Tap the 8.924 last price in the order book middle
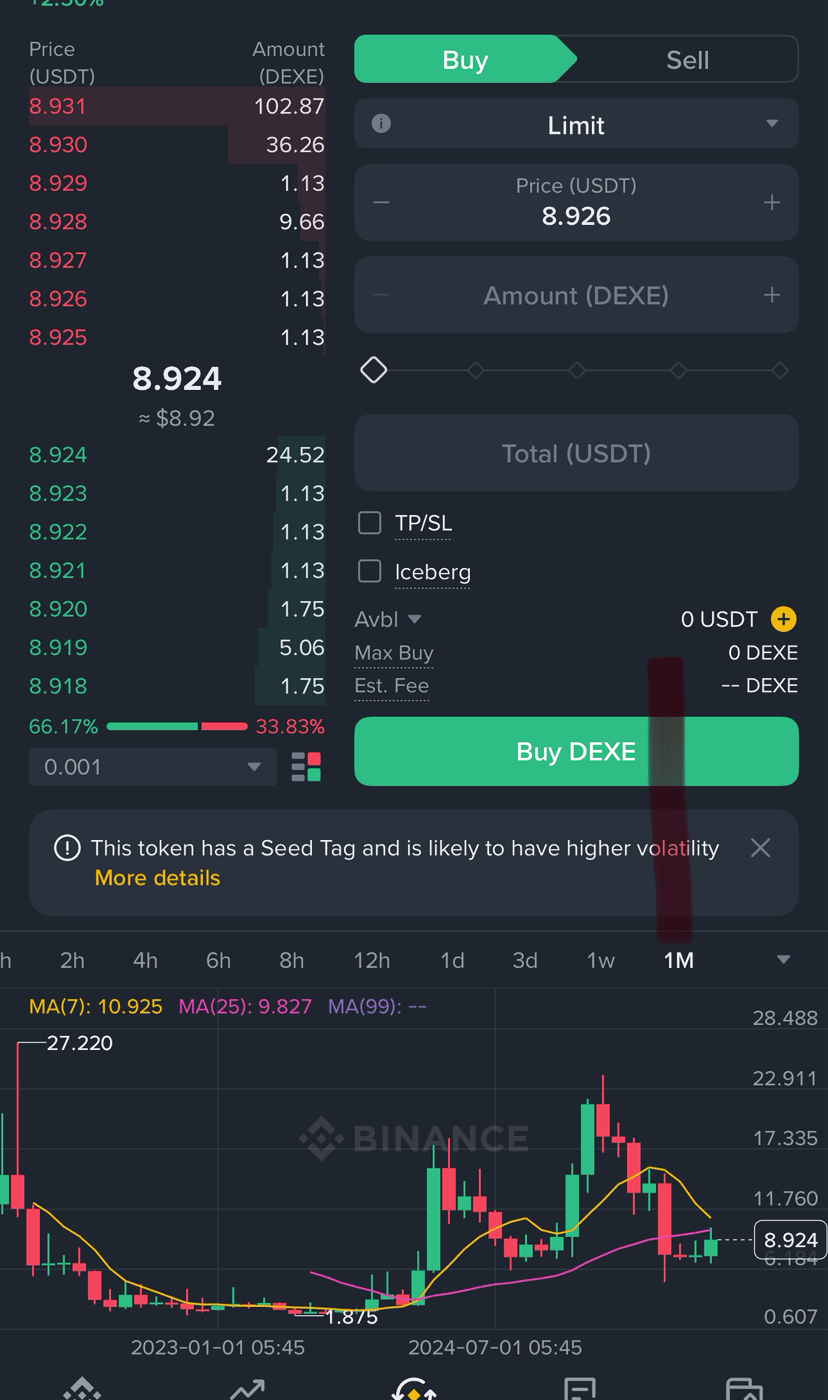This screenshot has width=828, height=1400. point(177,378)
